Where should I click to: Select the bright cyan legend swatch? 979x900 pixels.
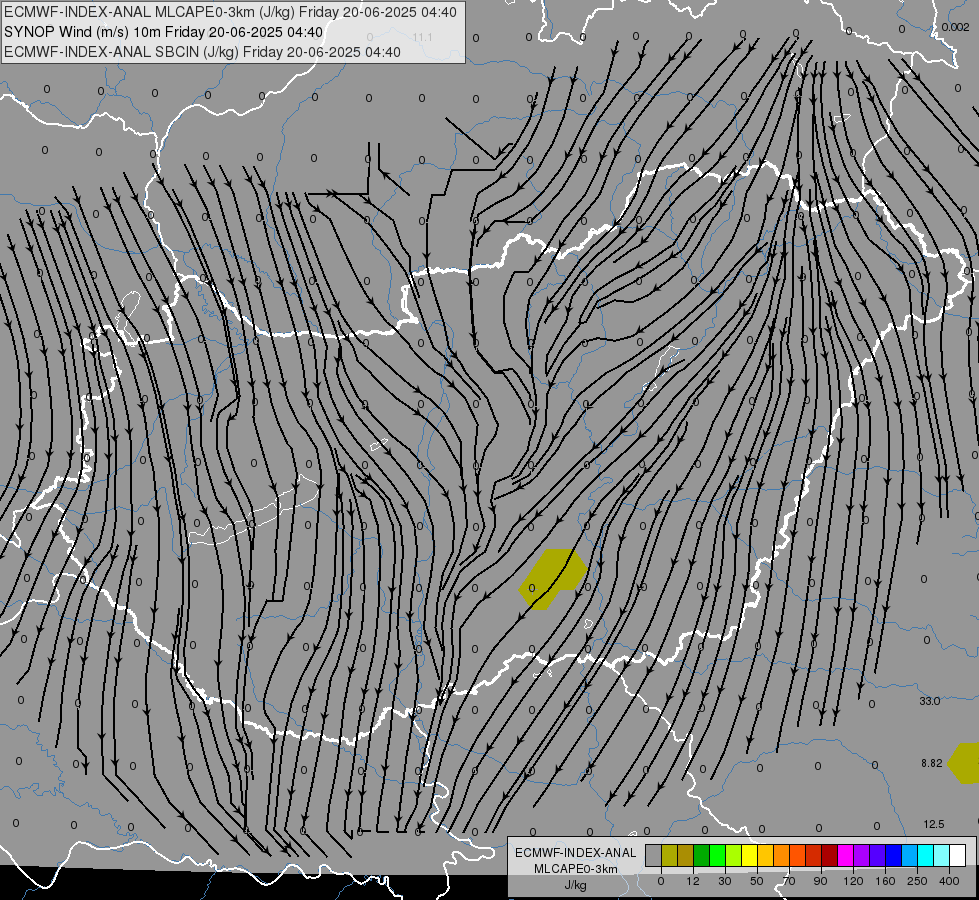[926, 855]
